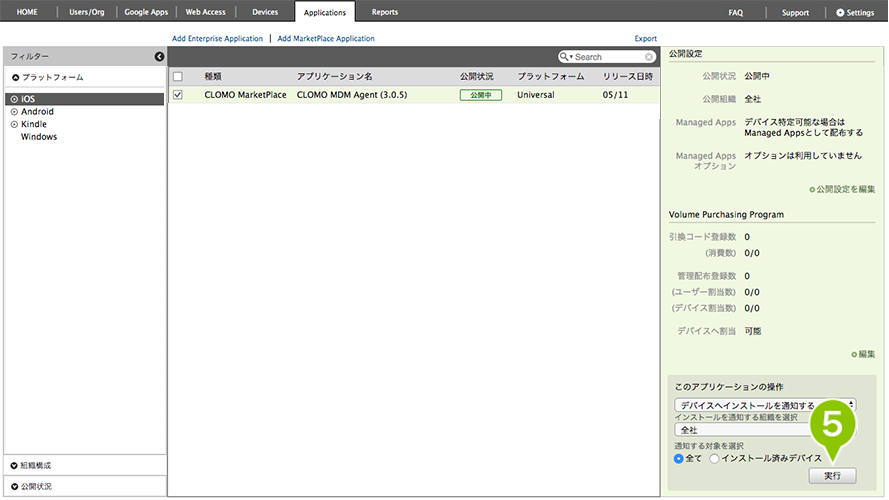The width and height of the screenshot is (889, 500).
Task: Expand the Kindle platform tree node
Action: click(14, 125)
